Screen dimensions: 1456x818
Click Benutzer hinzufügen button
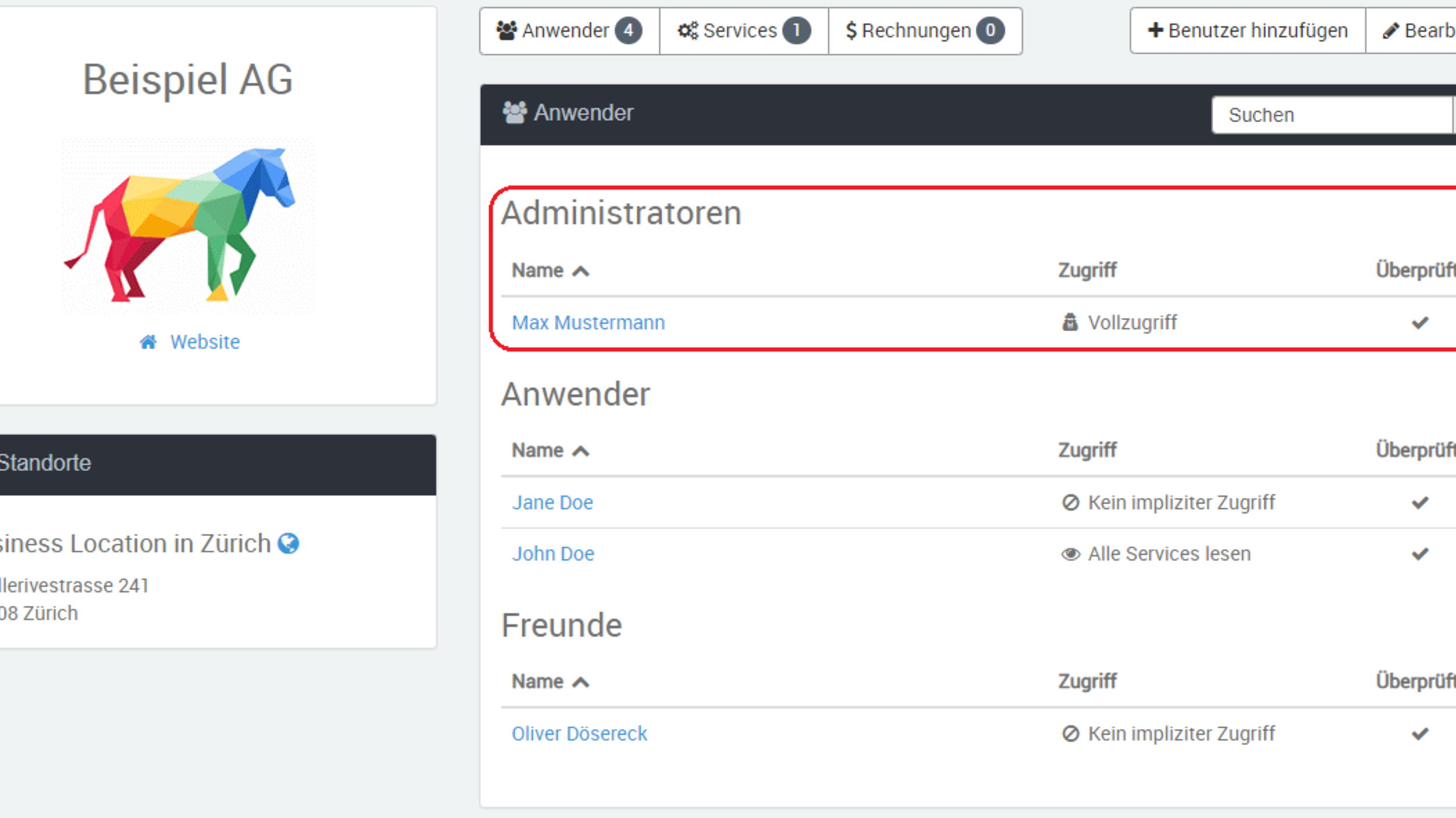pyautogui.click(x=1248, y=31)
